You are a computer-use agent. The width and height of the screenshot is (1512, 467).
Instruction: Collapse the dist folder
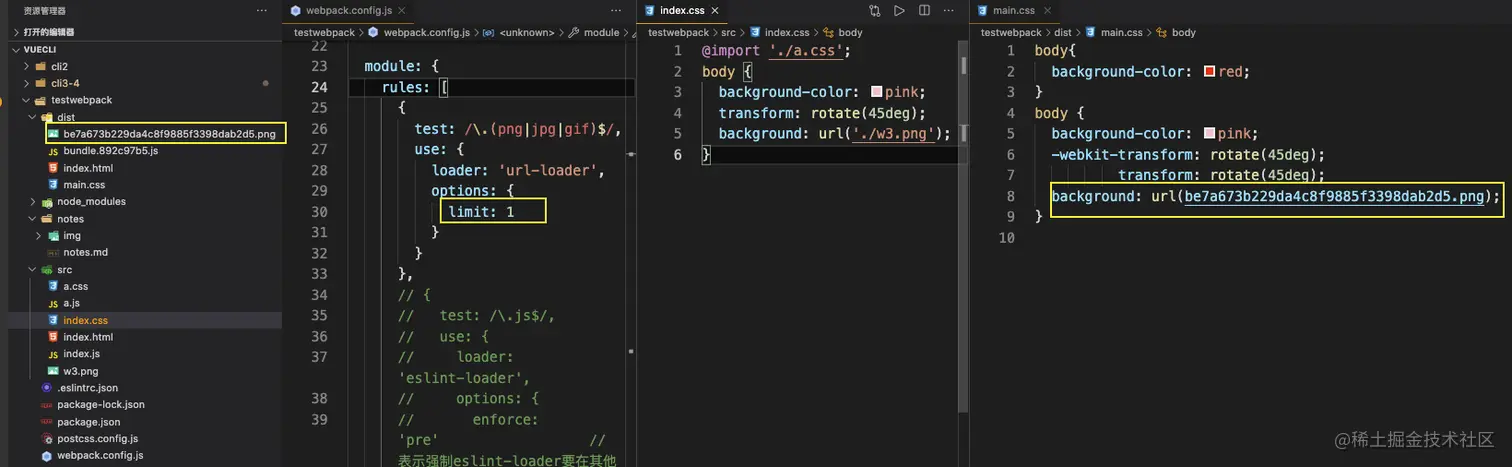[x=34, y=117]
